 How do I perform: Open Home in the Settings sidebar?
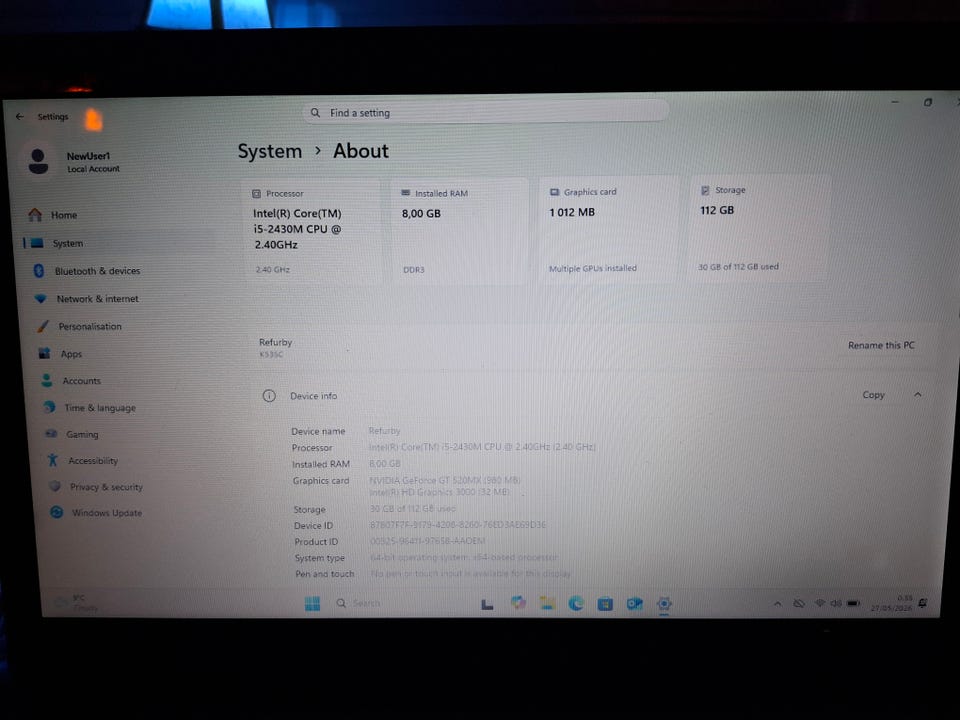(x=64, y=215)
